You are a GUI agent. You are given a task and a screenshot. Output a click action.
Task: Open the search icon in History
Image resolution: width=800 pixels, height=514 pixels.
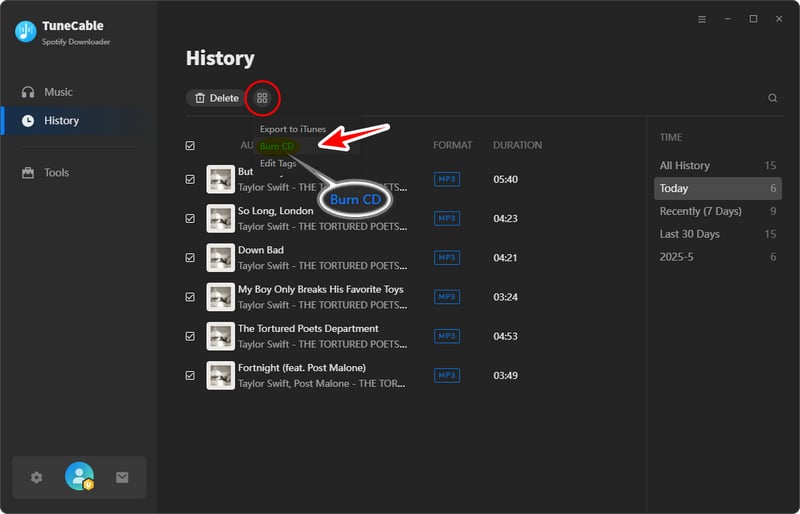[x=772, y=98]
